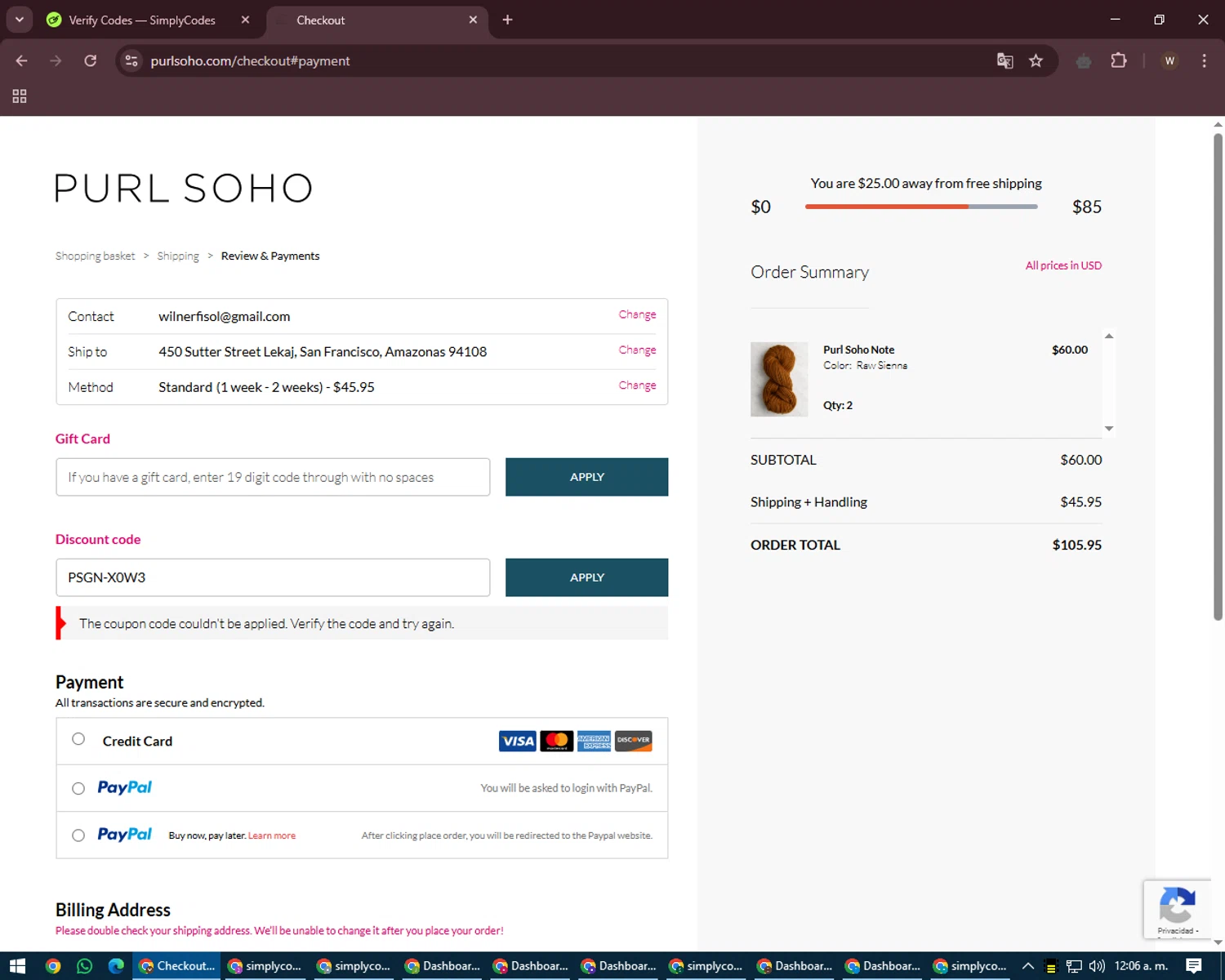The width and height of the screenshot is (1225, 980).
Task: Reload the checkout page
Action: [x=90, y=60]
